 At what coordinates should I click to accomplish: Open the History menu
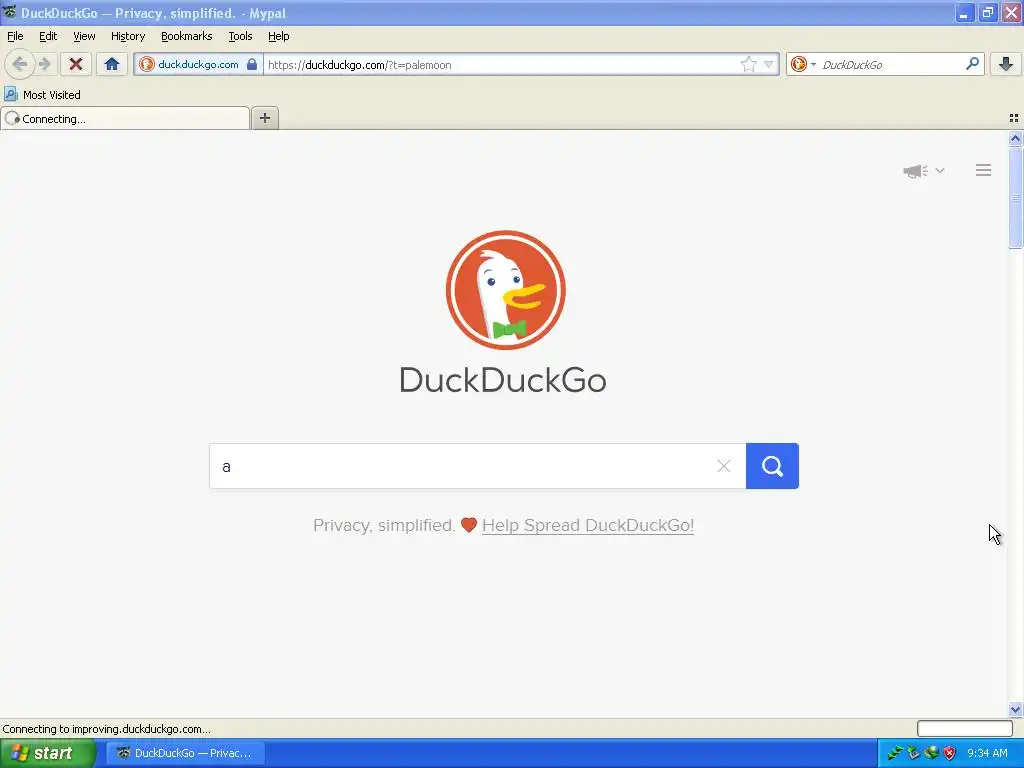pyautogui.click(x=128, y=36)
